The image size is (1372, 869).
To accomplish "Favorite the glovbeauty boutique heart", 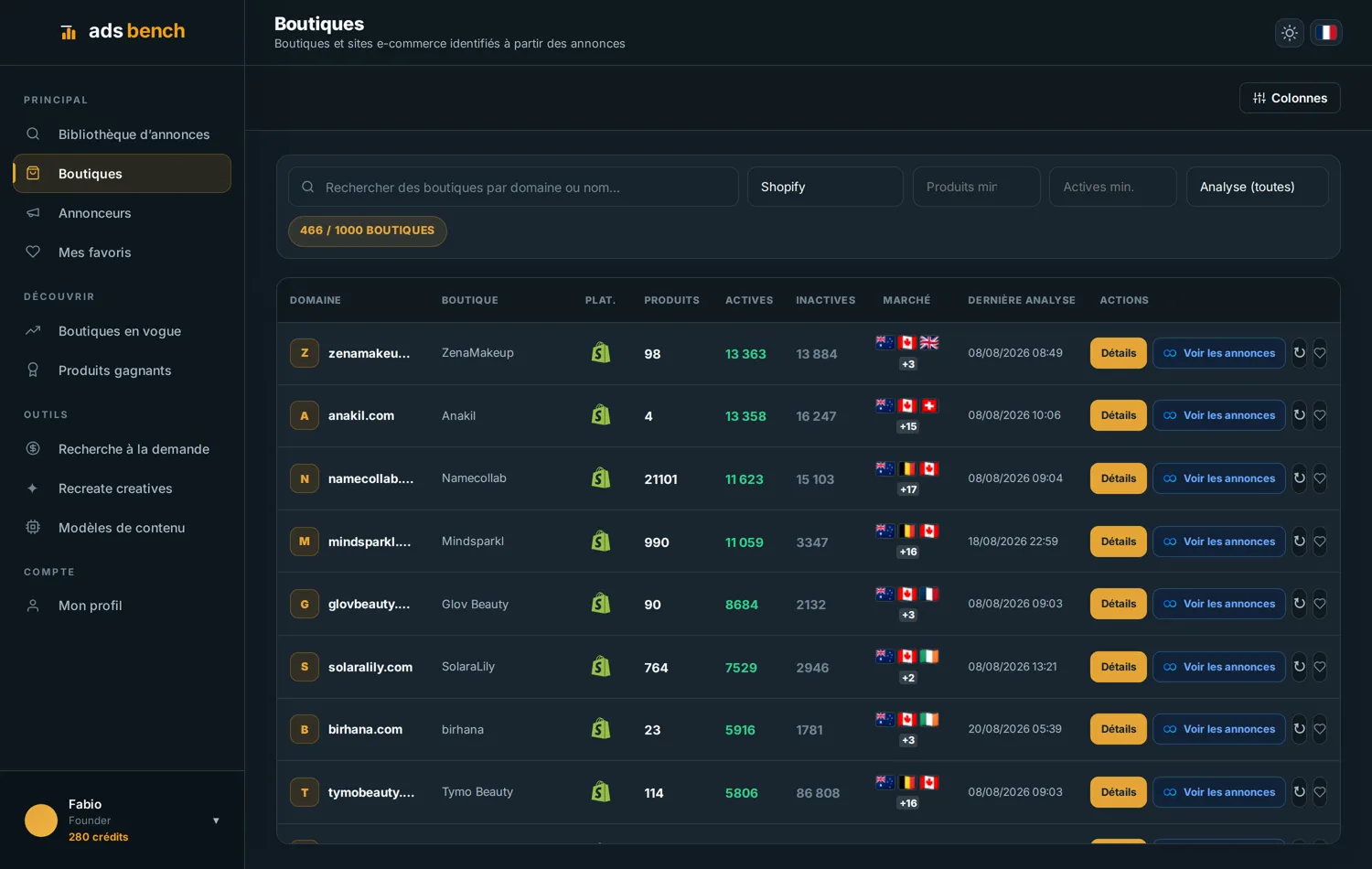I will (x=1320, y=604).
